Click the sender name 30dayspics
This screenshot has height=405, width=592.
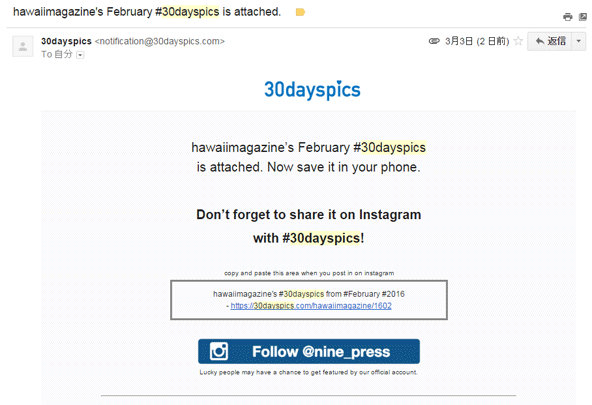[x=66, y=41]
